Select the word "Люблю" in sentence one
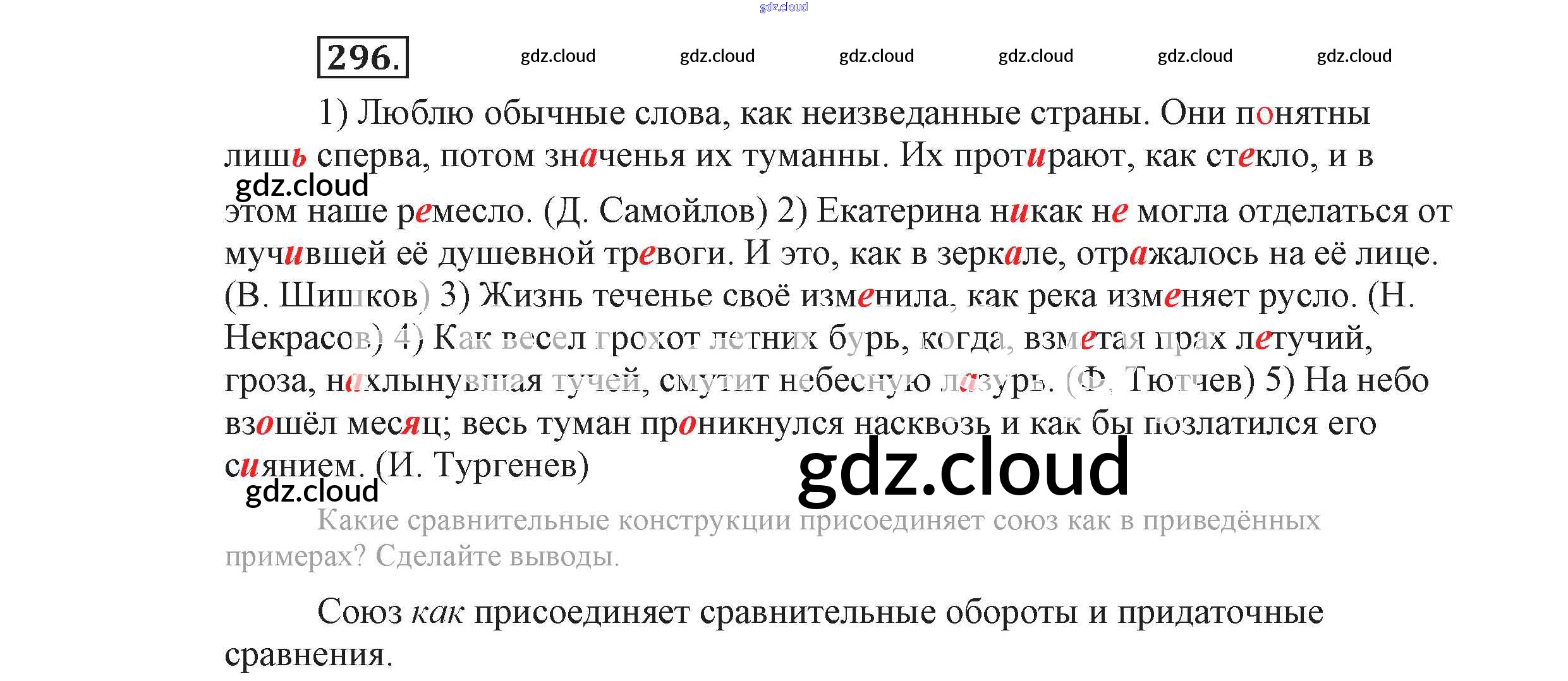The height and width of the screenshot is (681, 1568). click(415, 114)
